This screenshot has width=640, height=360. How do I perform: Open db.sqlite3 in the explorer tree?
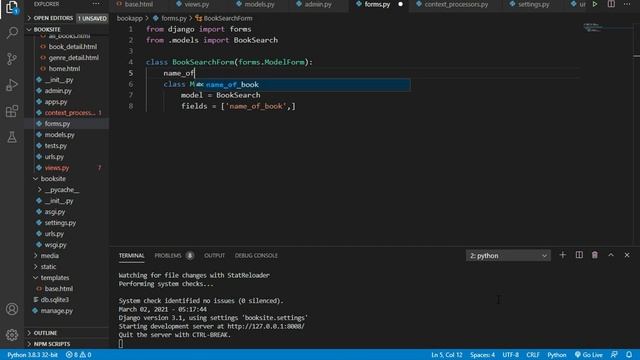[x=55, y=300]
